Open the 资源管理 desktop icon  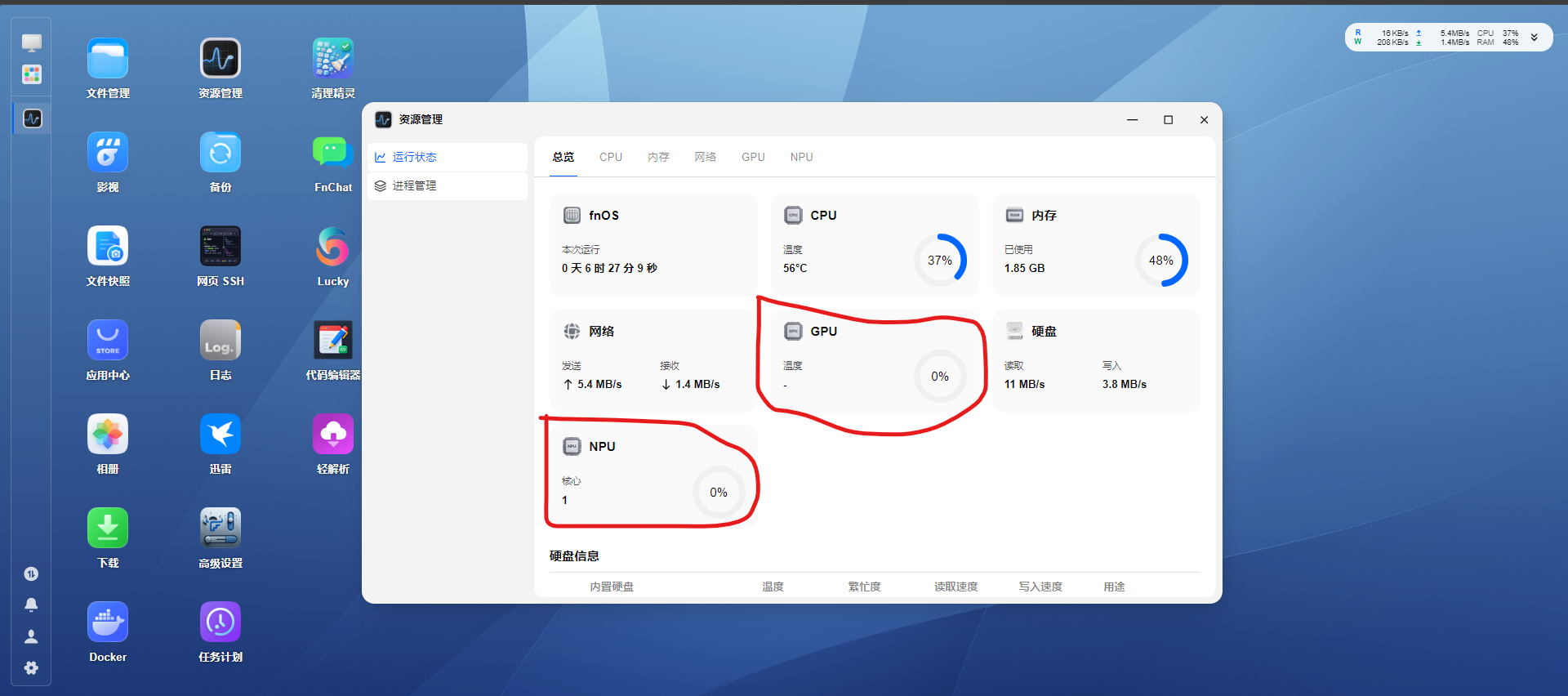click(220, 59)
